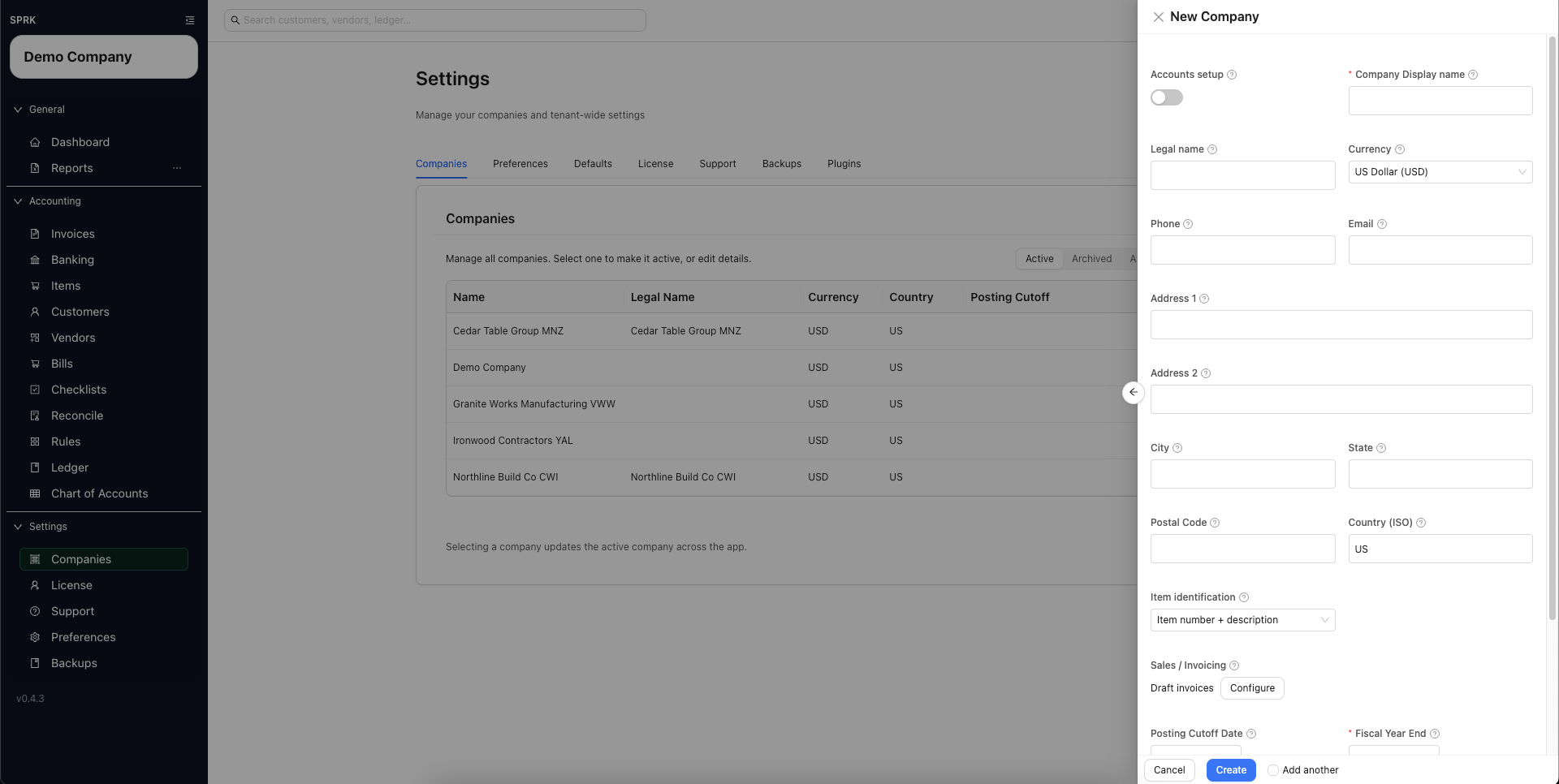Click the Vendors icon in sidebar
The height and width of the screenshot is (784, 1559).
pos(35,338)
